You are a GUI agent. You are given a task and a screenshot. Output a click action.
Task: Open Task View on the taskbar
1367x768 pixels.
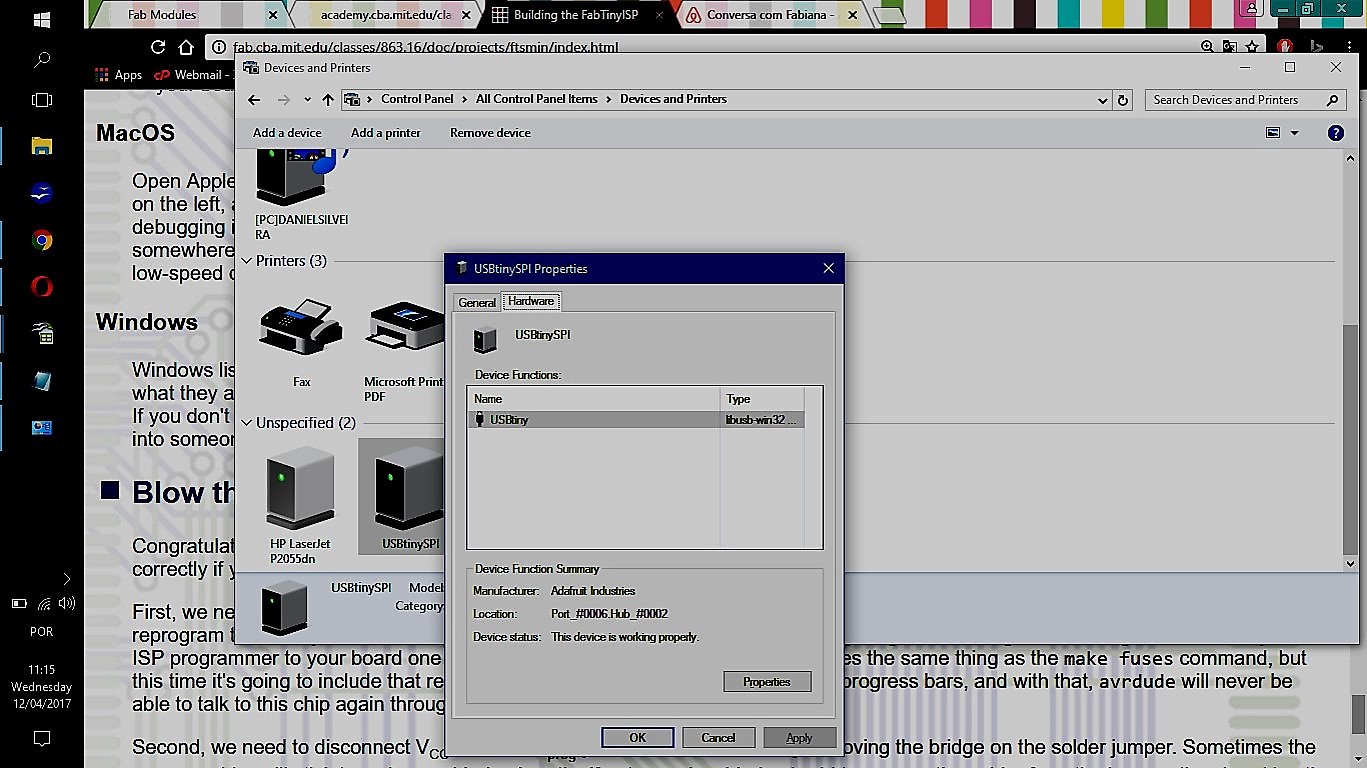pyautogui.click(x=42, y=100)
